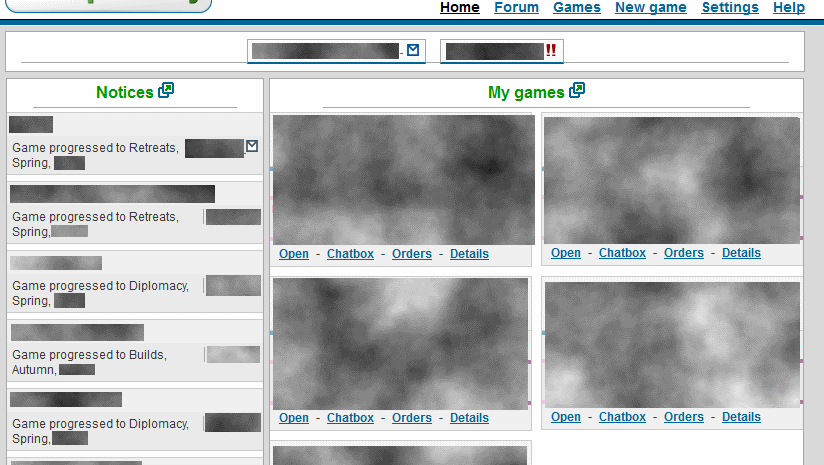This screenshot has width=824, height=465.
Task: Click Open link under bottom-left game map
Action: click(x=294, y=418)
